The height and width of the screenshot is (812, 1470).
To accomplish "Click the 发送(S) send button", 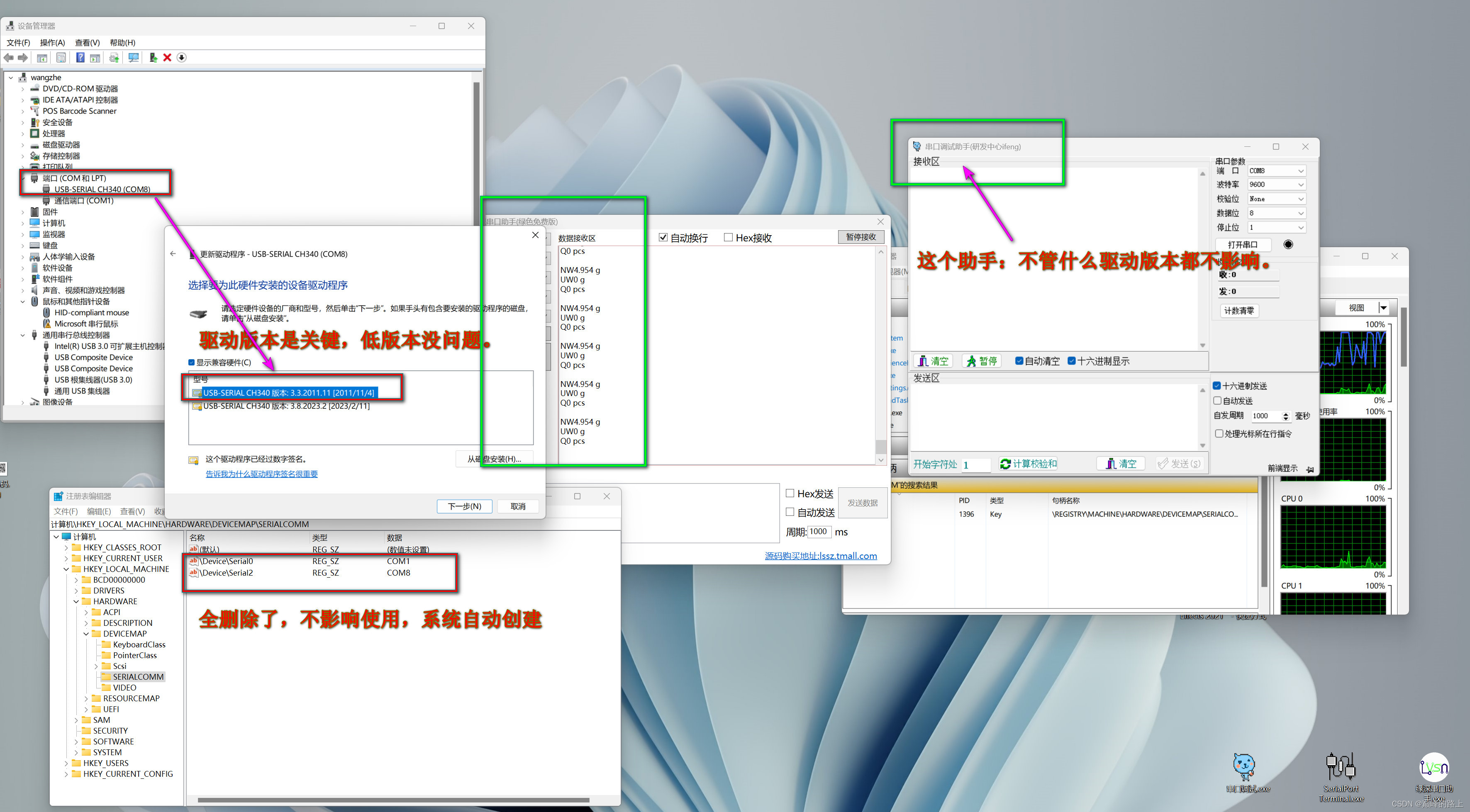I will (1179, 464).
